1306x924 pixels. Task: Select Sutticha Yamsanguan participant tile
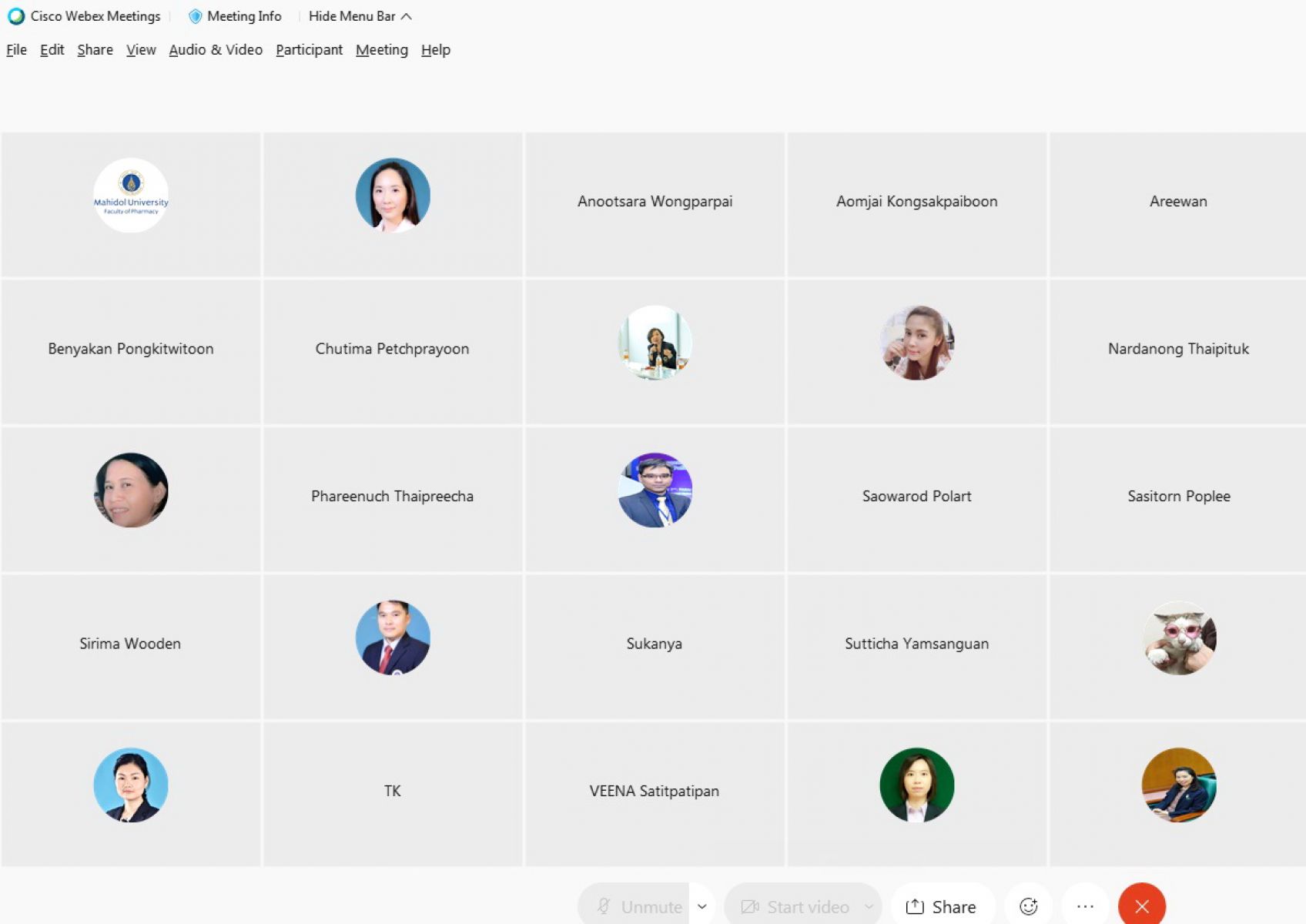pos(916,647)
